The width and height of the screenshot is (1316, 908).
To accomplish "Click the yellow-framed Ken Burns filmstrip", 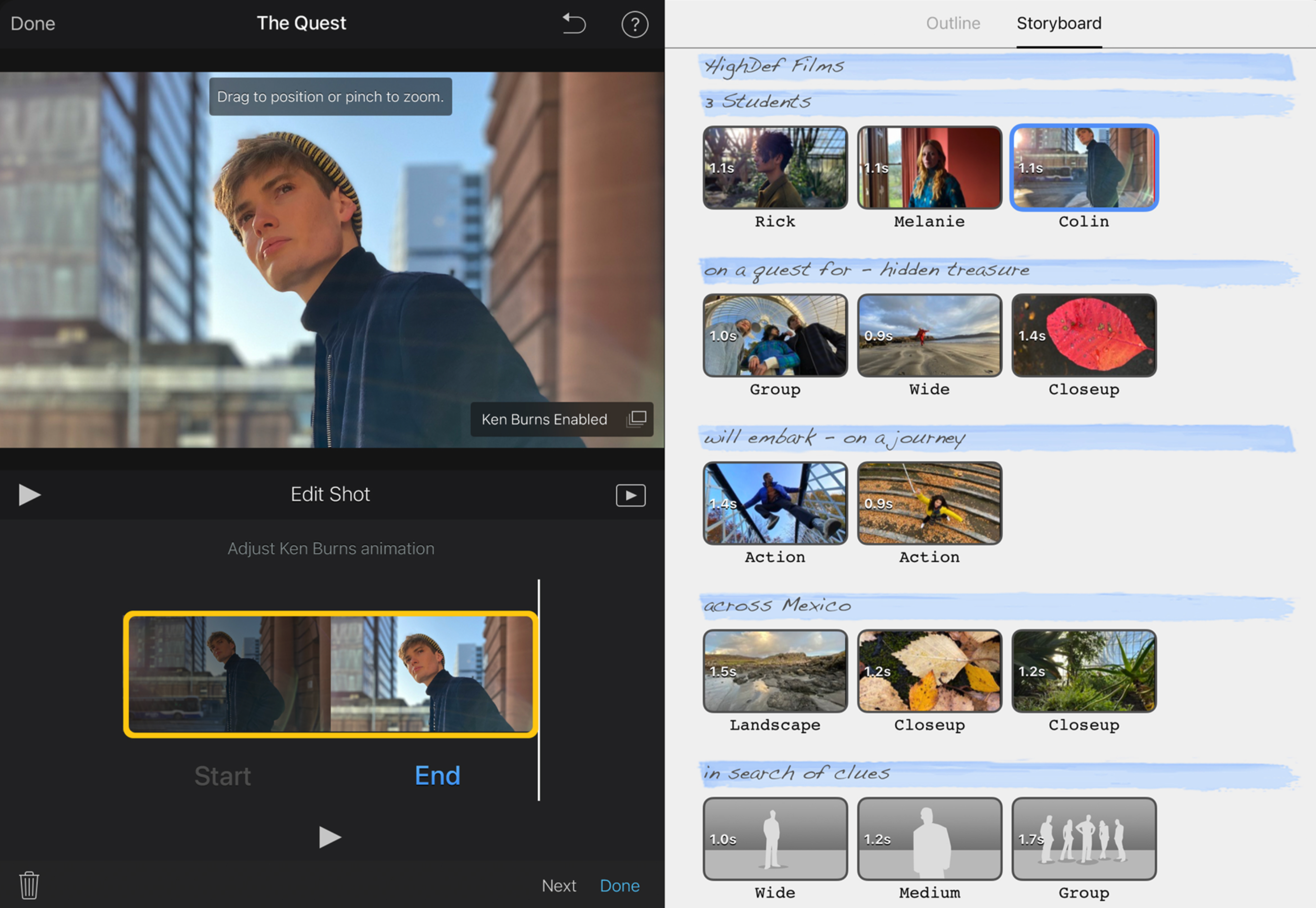I will pos(330,674).
